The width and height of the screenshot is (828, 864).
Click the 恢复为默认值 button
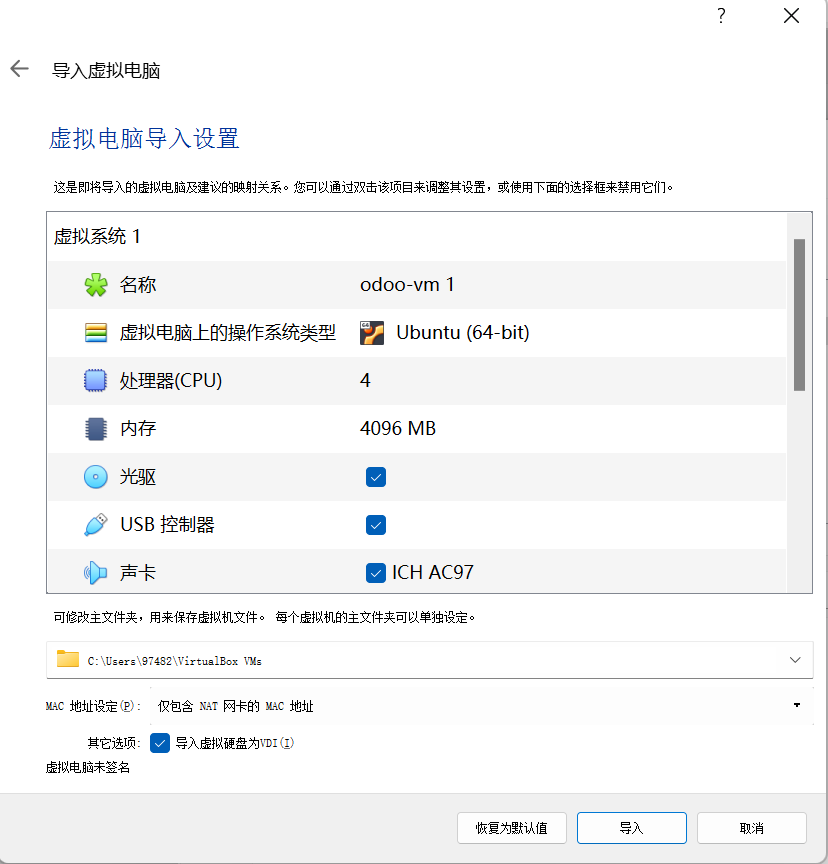512,828
